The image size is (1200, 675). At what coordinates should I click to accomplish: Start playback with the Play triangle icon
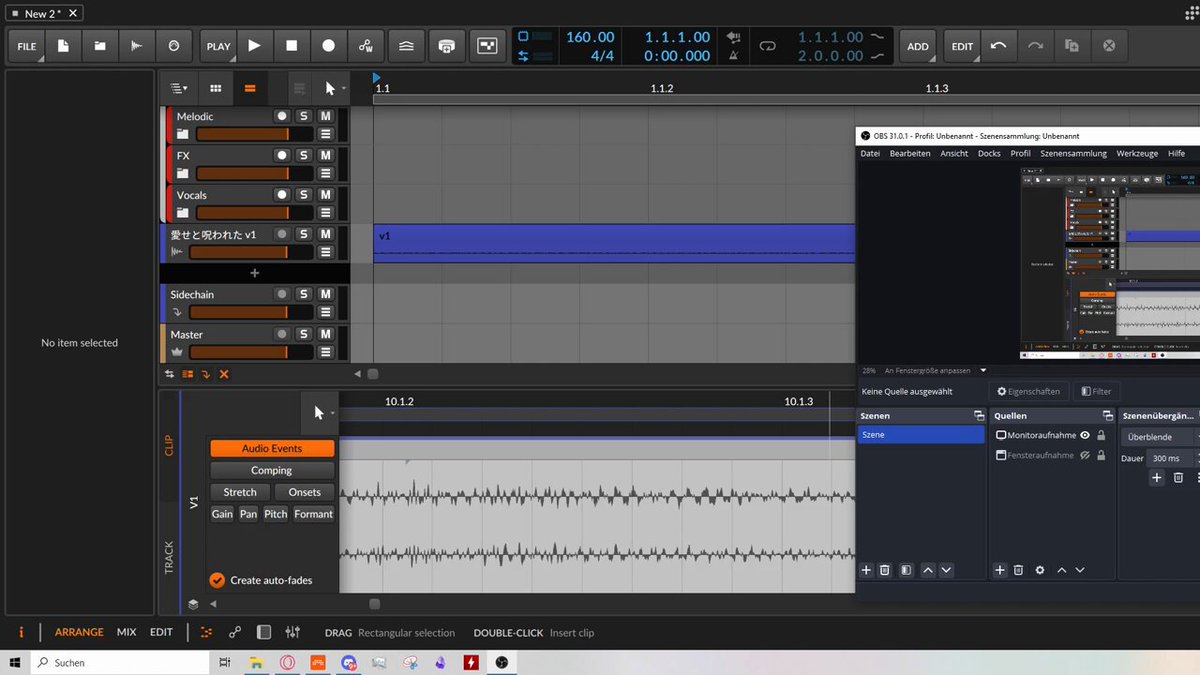click(254, 46)
